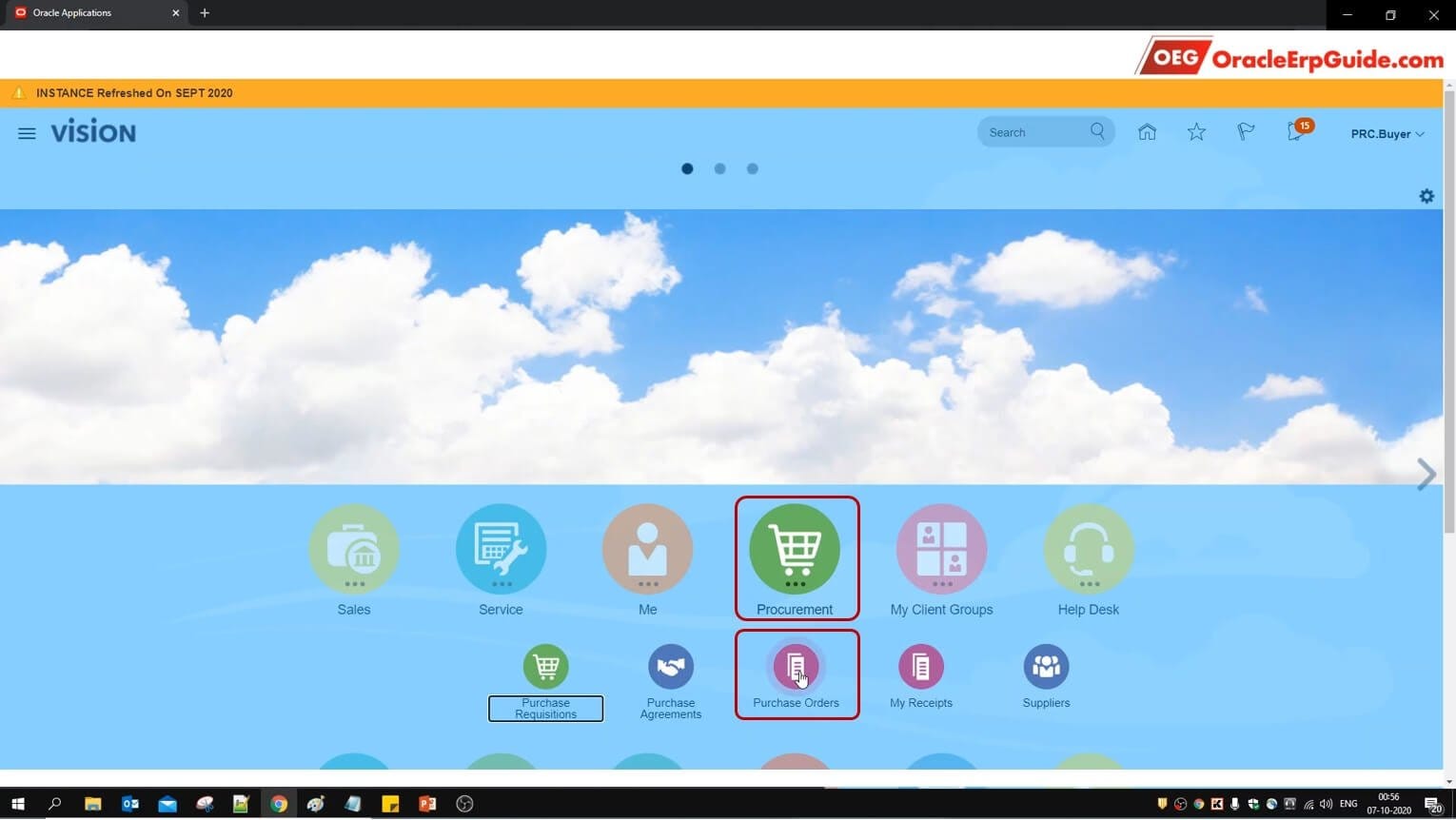This screenshot has width=1456, height=820.
Task: Expand the Procurement shopping cart icon
Action: 795,549
